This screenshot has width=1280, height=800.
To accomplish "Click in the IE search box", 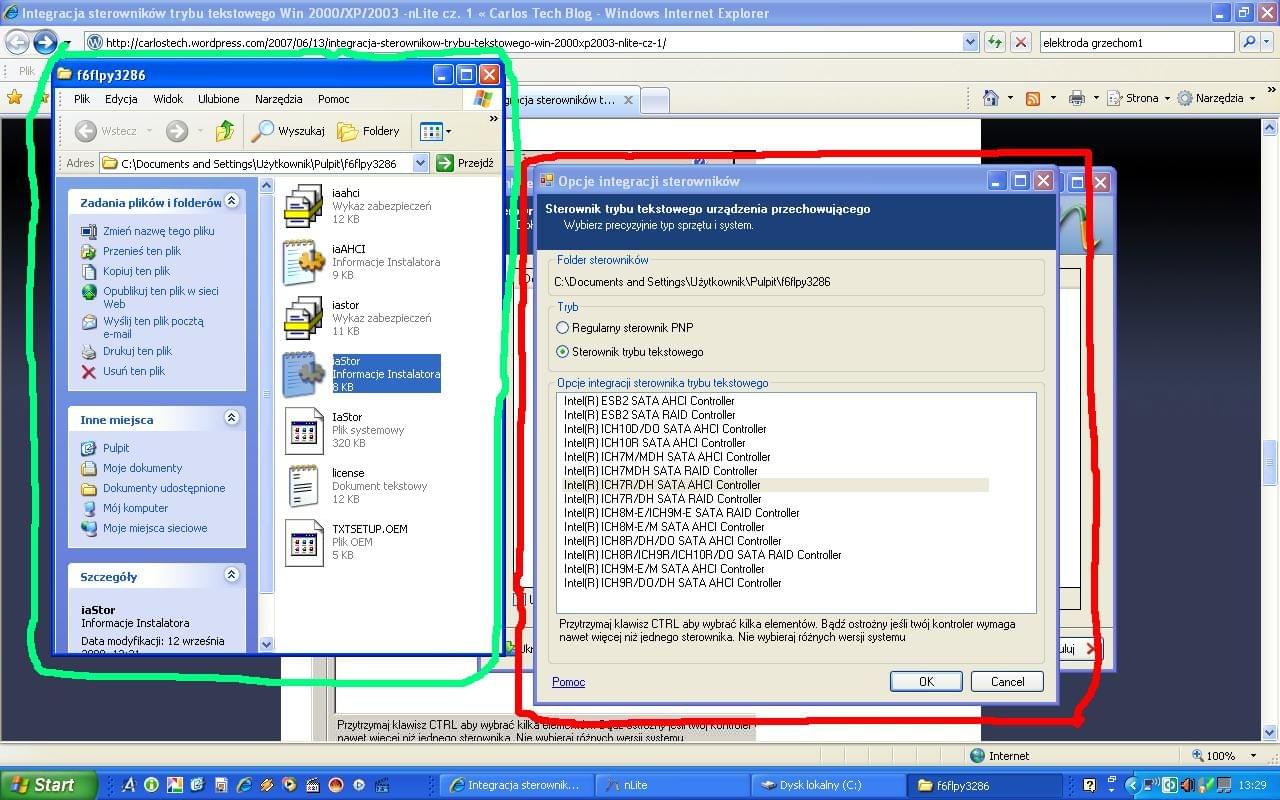I will click(1136, 42).
